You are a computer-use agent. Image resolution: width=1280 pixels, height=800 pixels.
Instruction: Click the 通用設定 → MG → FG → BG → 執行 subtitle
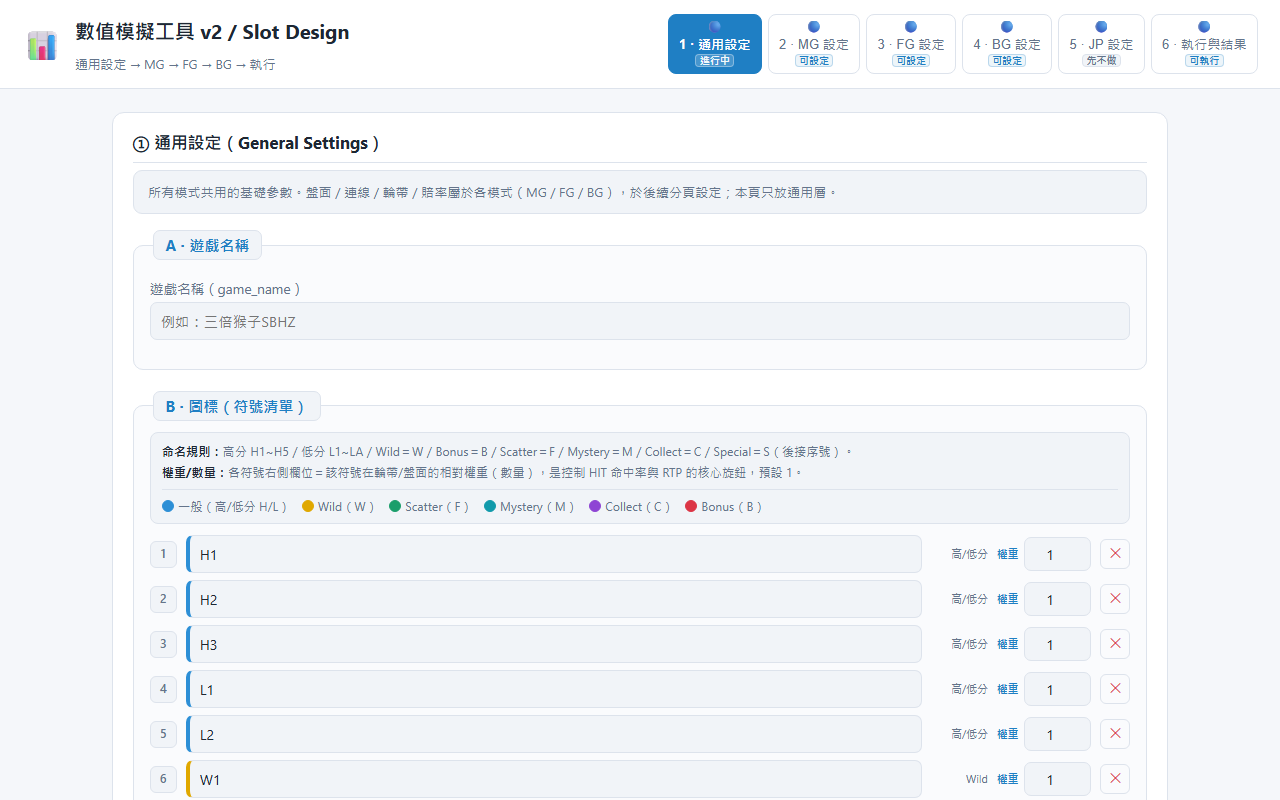click(x=175, y=65)
